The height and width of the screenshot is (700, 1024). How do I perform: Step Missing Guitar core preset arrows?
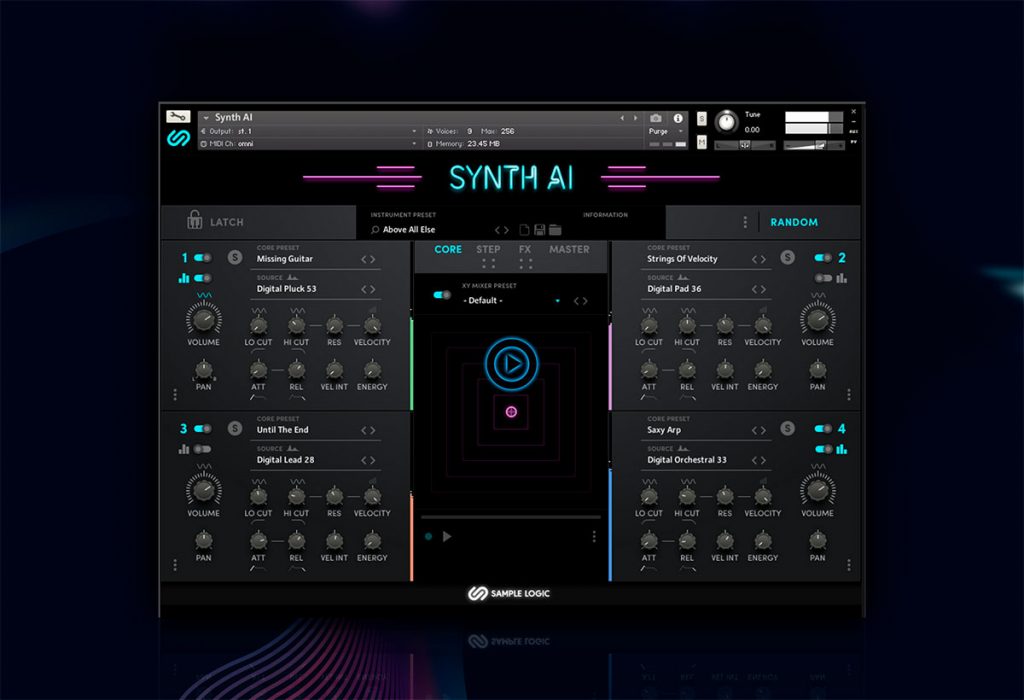(368, 259)
